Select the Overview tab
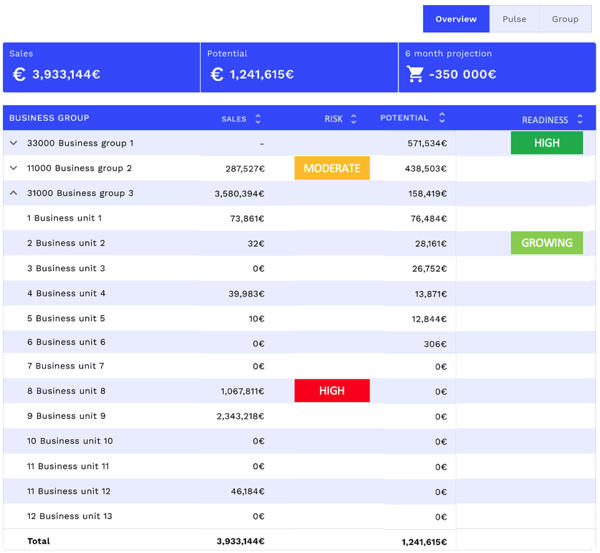The image size is (600, 553). 456,19
